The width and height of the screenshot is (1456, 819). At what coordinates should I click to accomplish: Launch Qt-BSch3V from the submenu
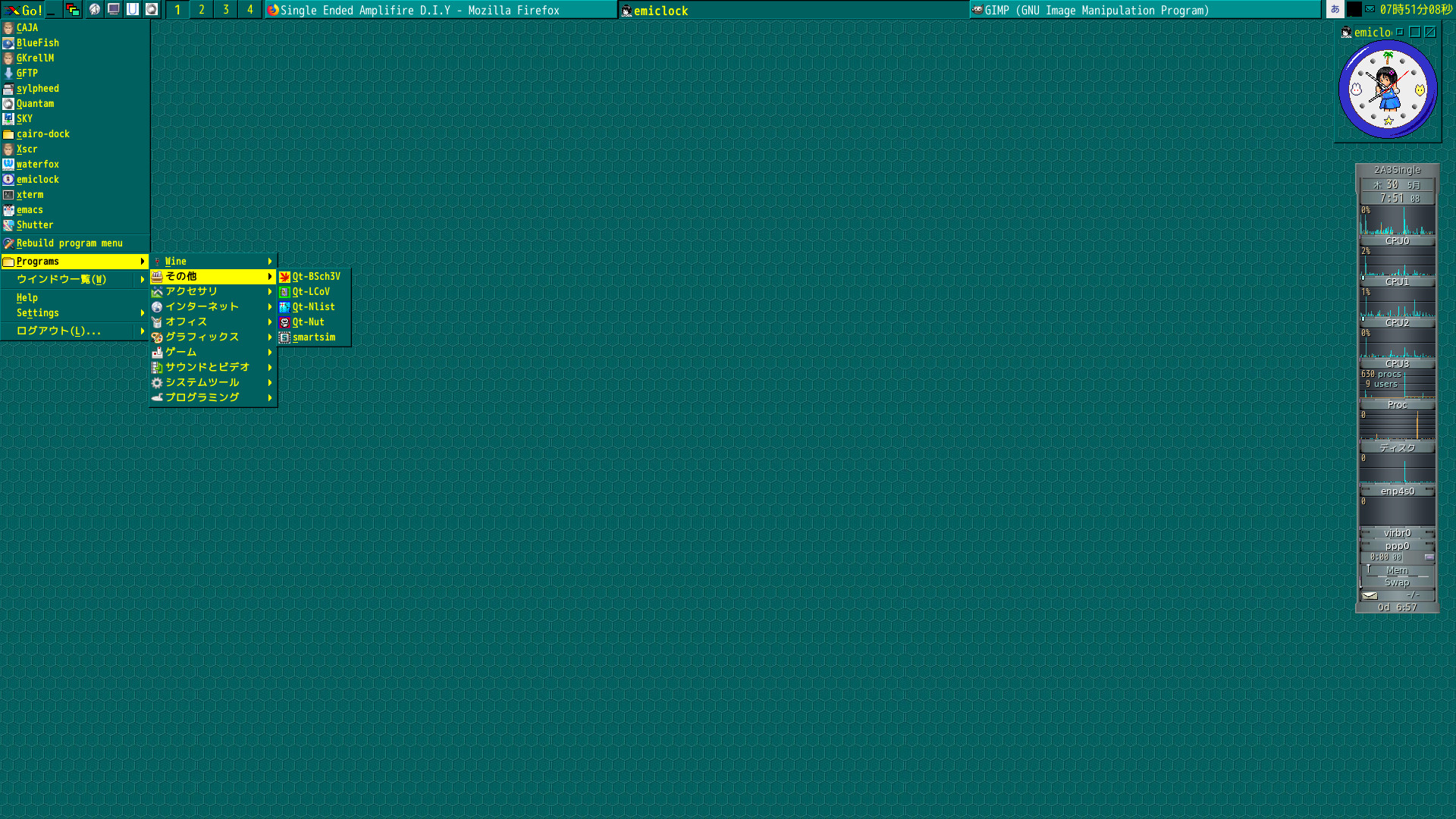point(315,277)
